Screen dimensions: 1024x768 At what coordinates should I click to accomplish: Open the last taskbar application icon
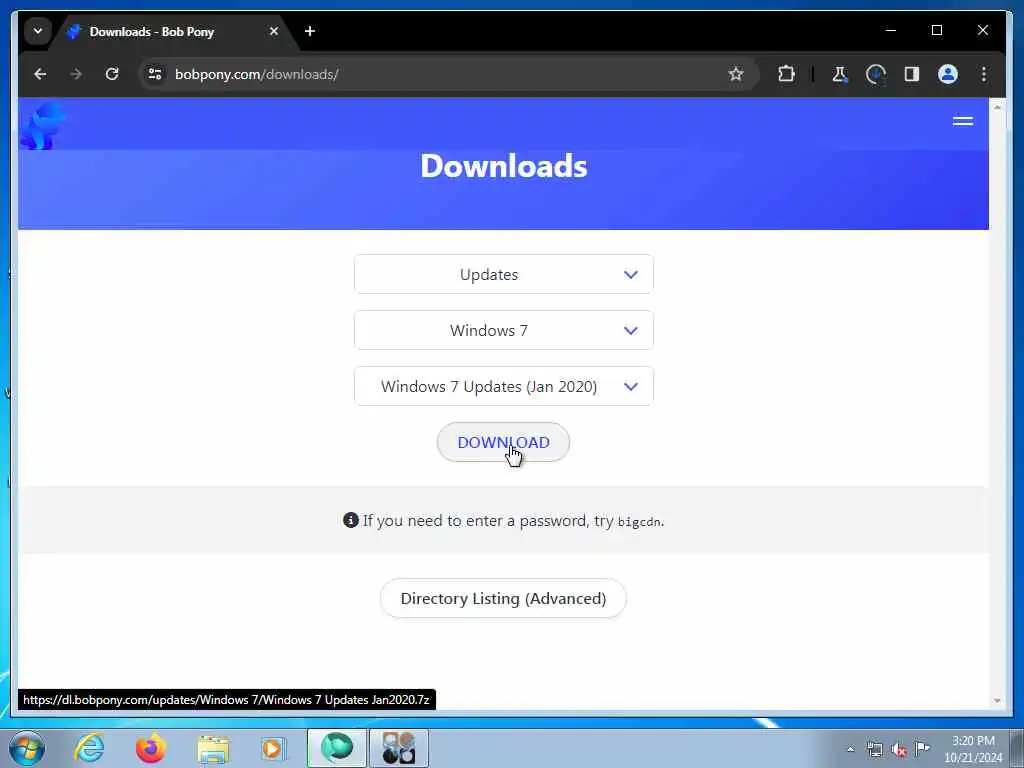(x=398, y=748)
